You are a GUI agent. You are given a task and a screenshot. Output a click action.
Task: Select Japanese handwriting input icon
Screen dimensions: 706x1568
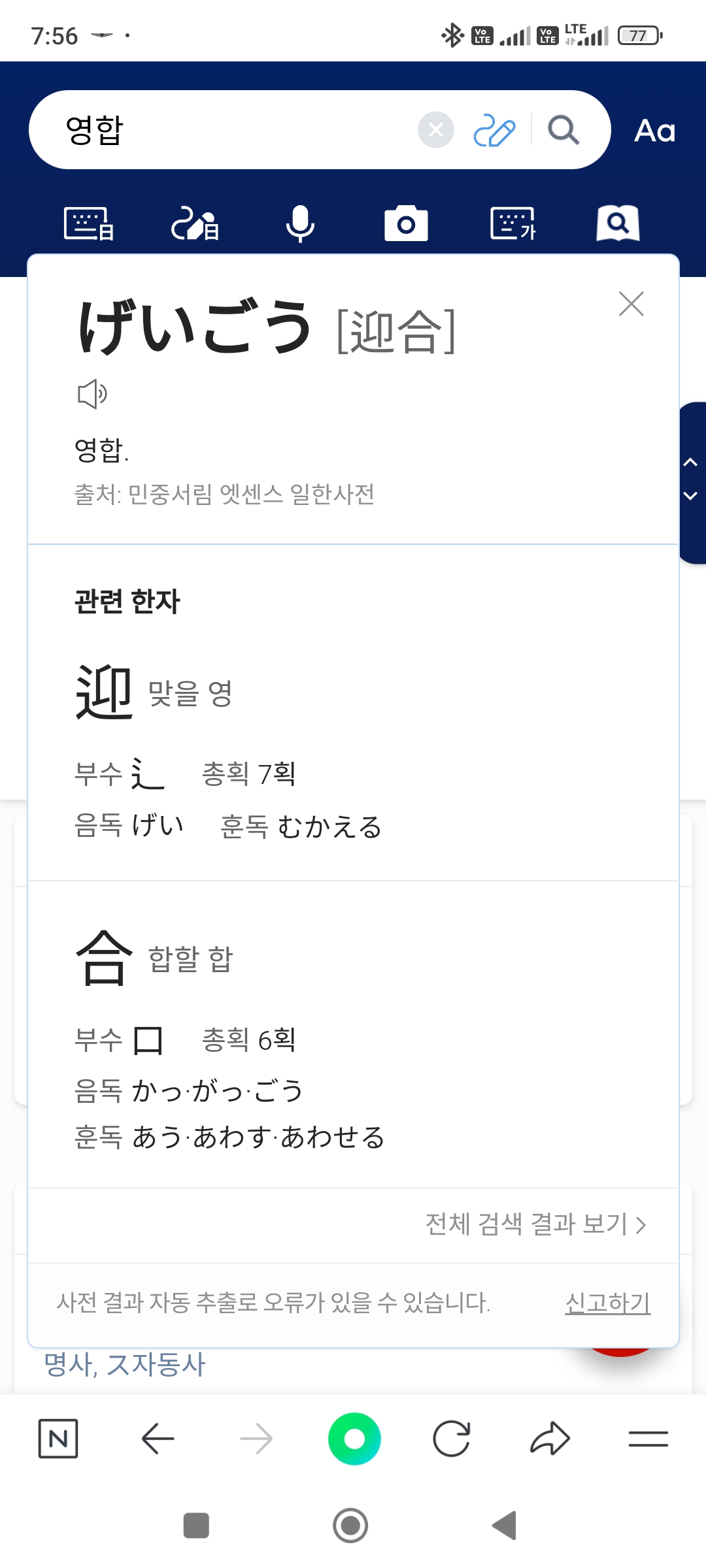195,224
